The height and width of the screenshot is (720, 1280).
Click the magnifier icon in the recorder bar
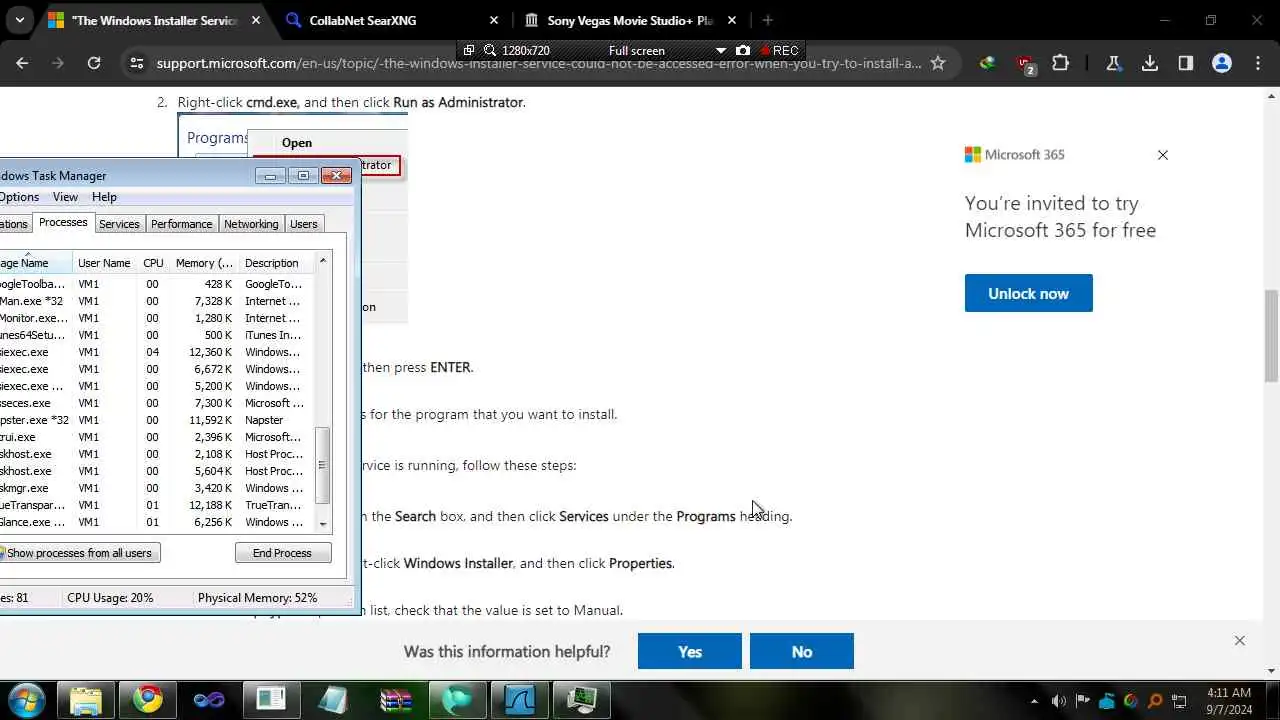(x=490, y=50)
